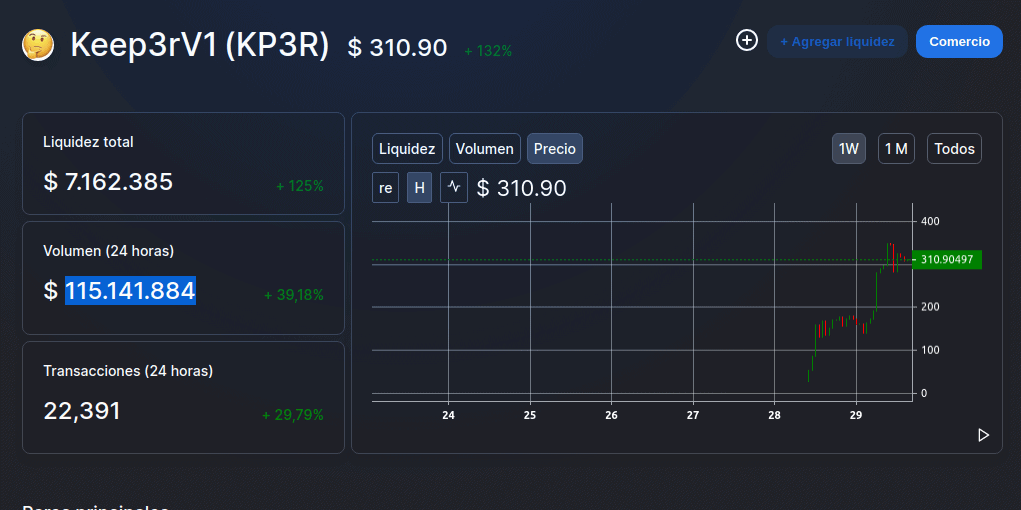
Task: Click the x-axis date label 28
Action: (x=774, y=416)
